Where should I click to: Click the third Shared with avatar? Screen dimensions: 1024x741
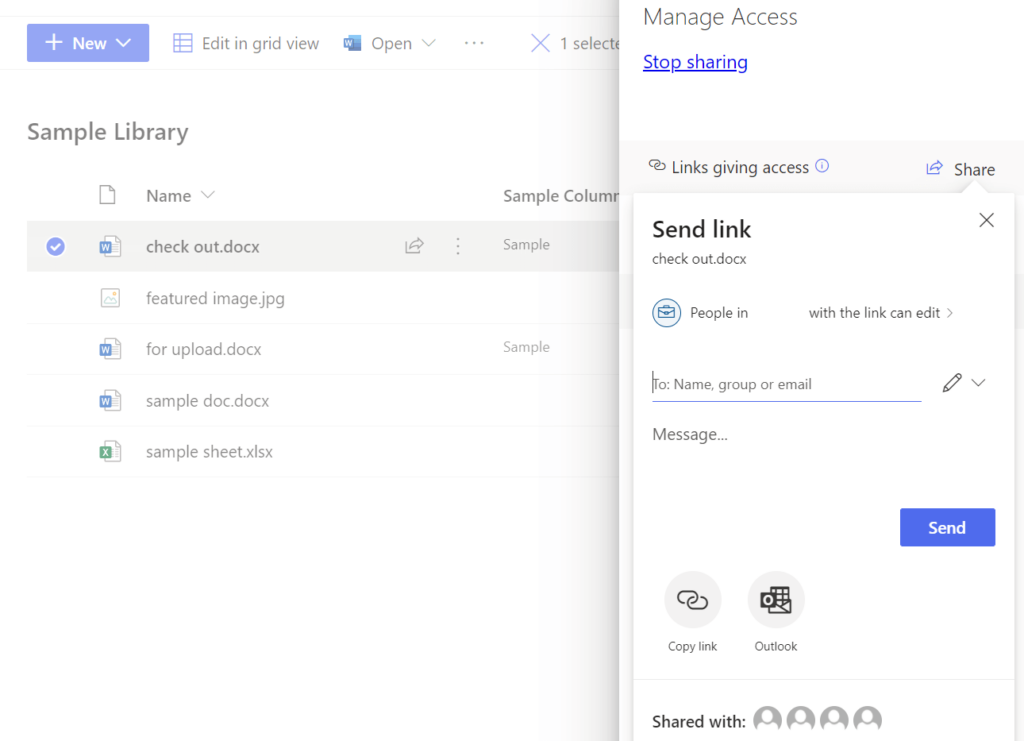click(834, 719)
